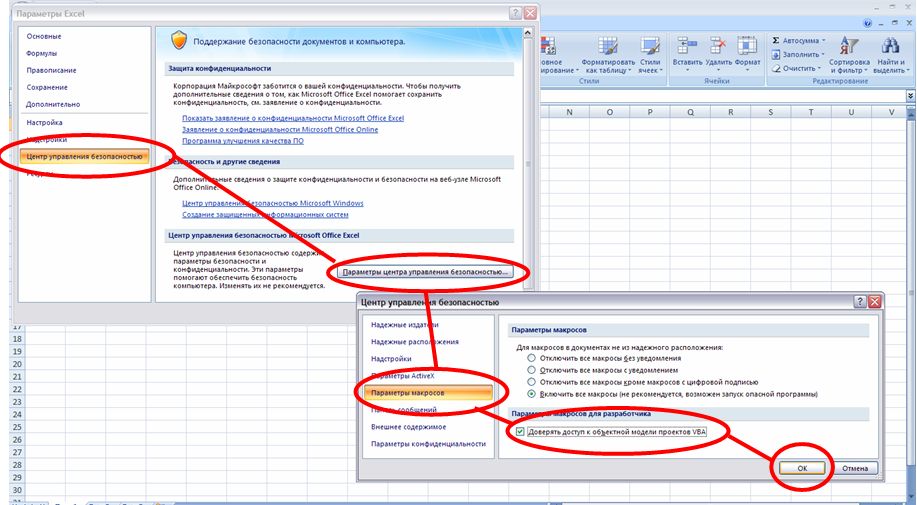The height and width of the screenshot is (505, 917).
Task: Click help button in Trust Center dialog
Action: [x=860, y=302]
